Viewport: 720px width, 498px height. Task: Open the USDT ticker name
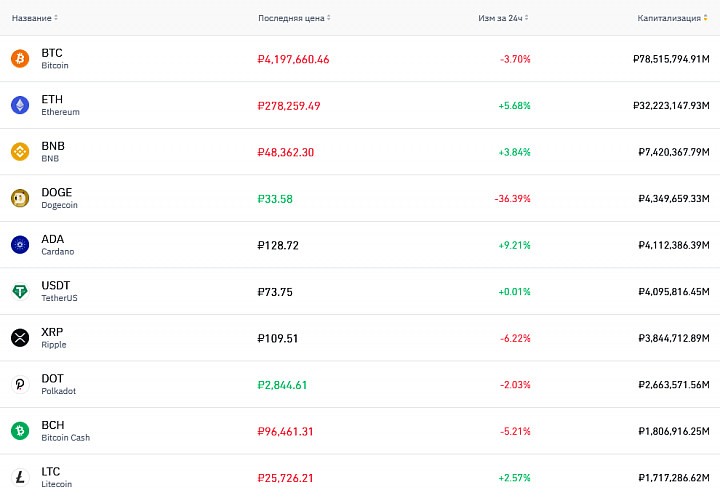point(56,285)
